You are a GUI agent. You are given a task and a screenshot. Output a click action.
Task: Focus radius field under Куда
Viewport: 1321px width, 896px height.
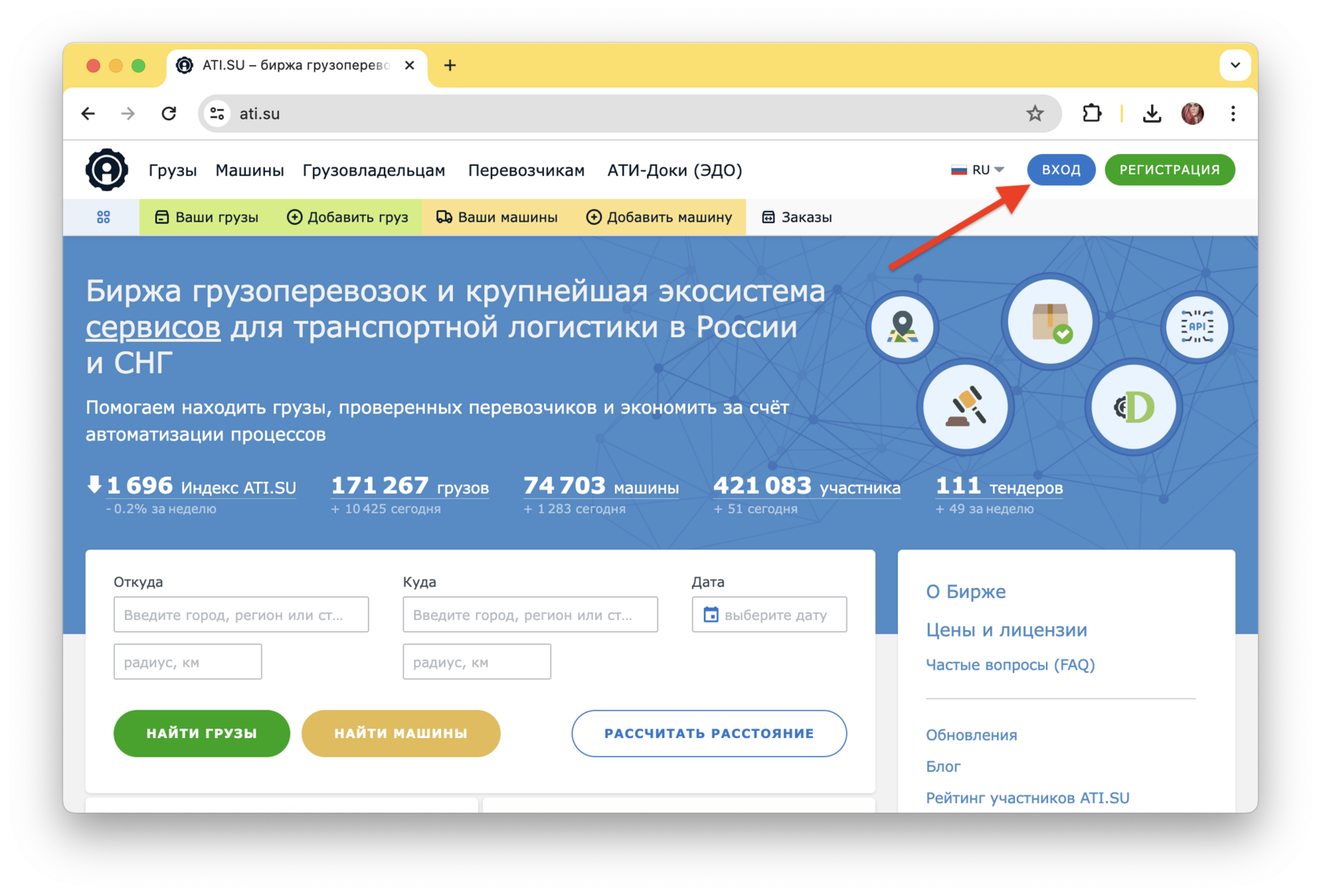(477, 662)
